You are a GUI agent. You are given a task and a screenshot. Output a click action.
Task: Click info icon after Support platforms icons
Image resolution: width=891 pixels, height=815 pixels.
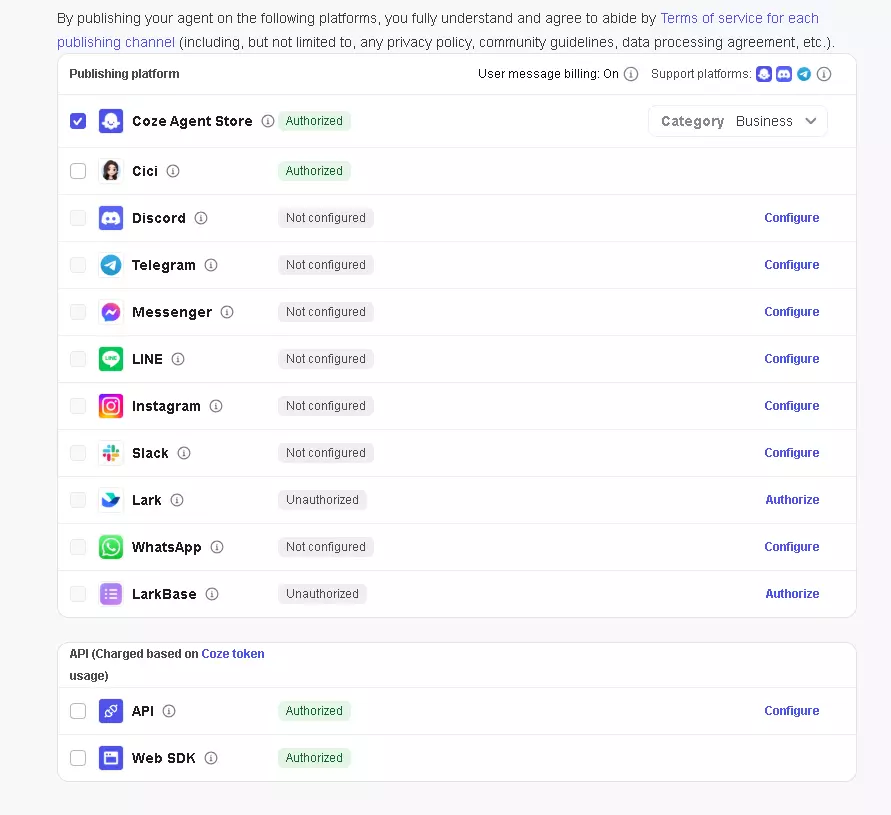[x=824, y=74]
